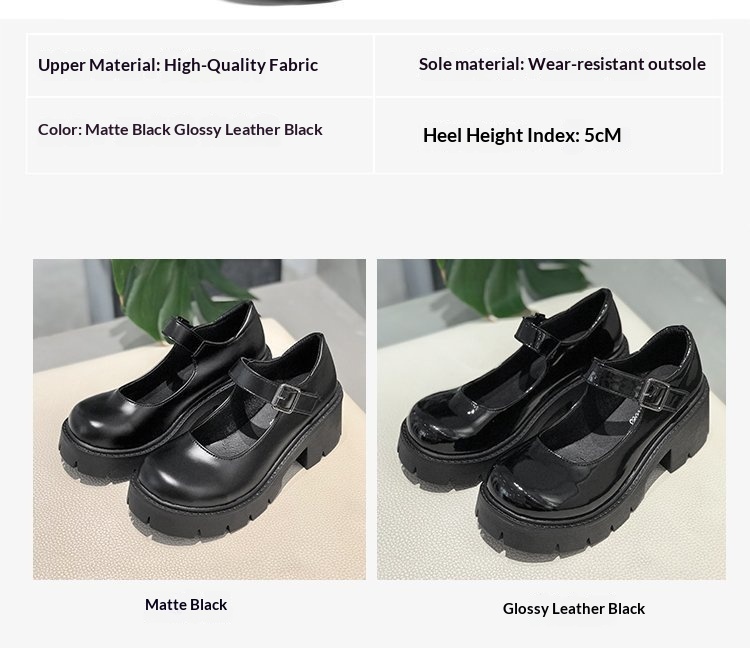Click the Glossy Leather Black caption
Image resolution: width=750 pixels, height=648 pixels.
(574, 608)
